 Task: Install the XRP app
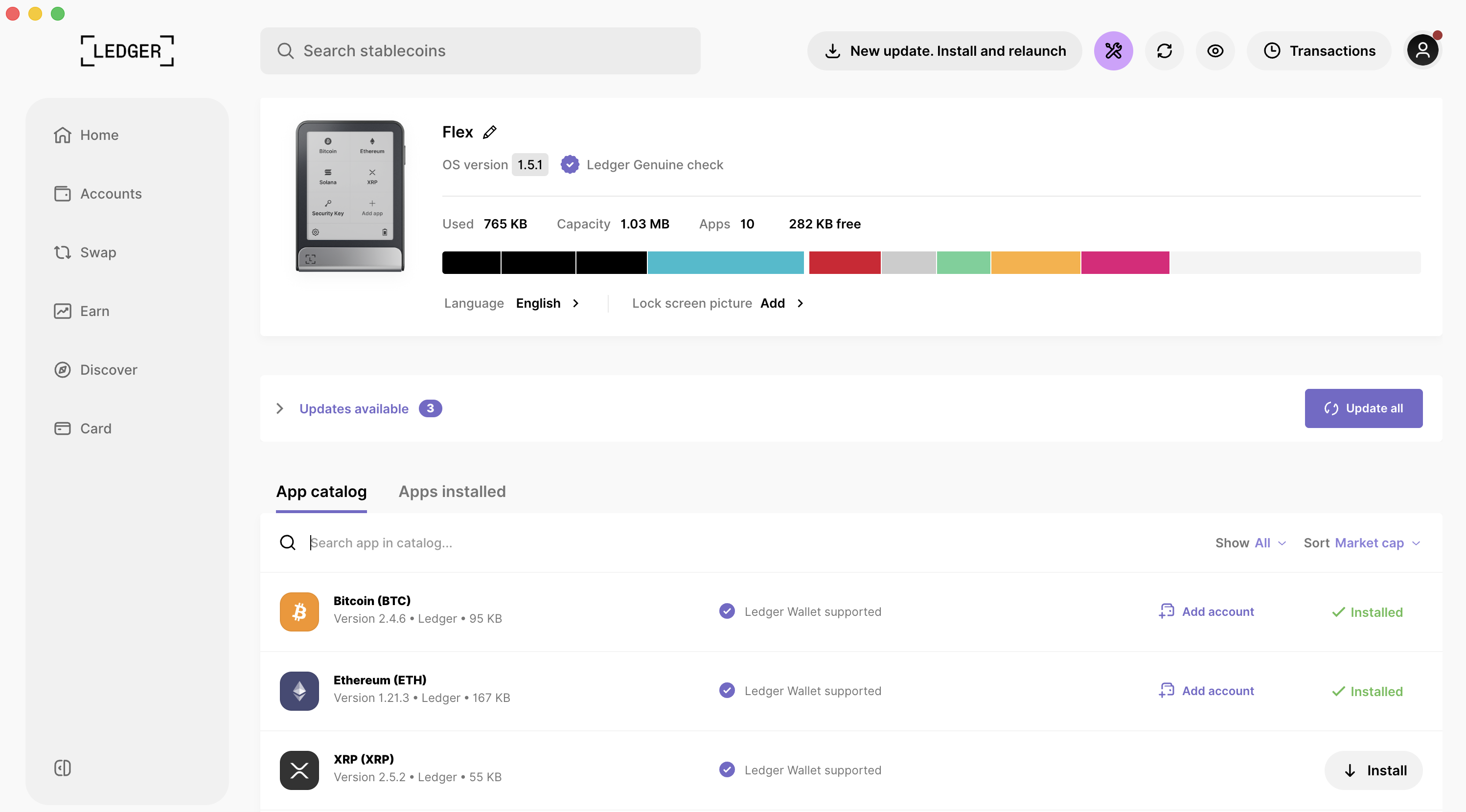click(x=1374, y=770)
